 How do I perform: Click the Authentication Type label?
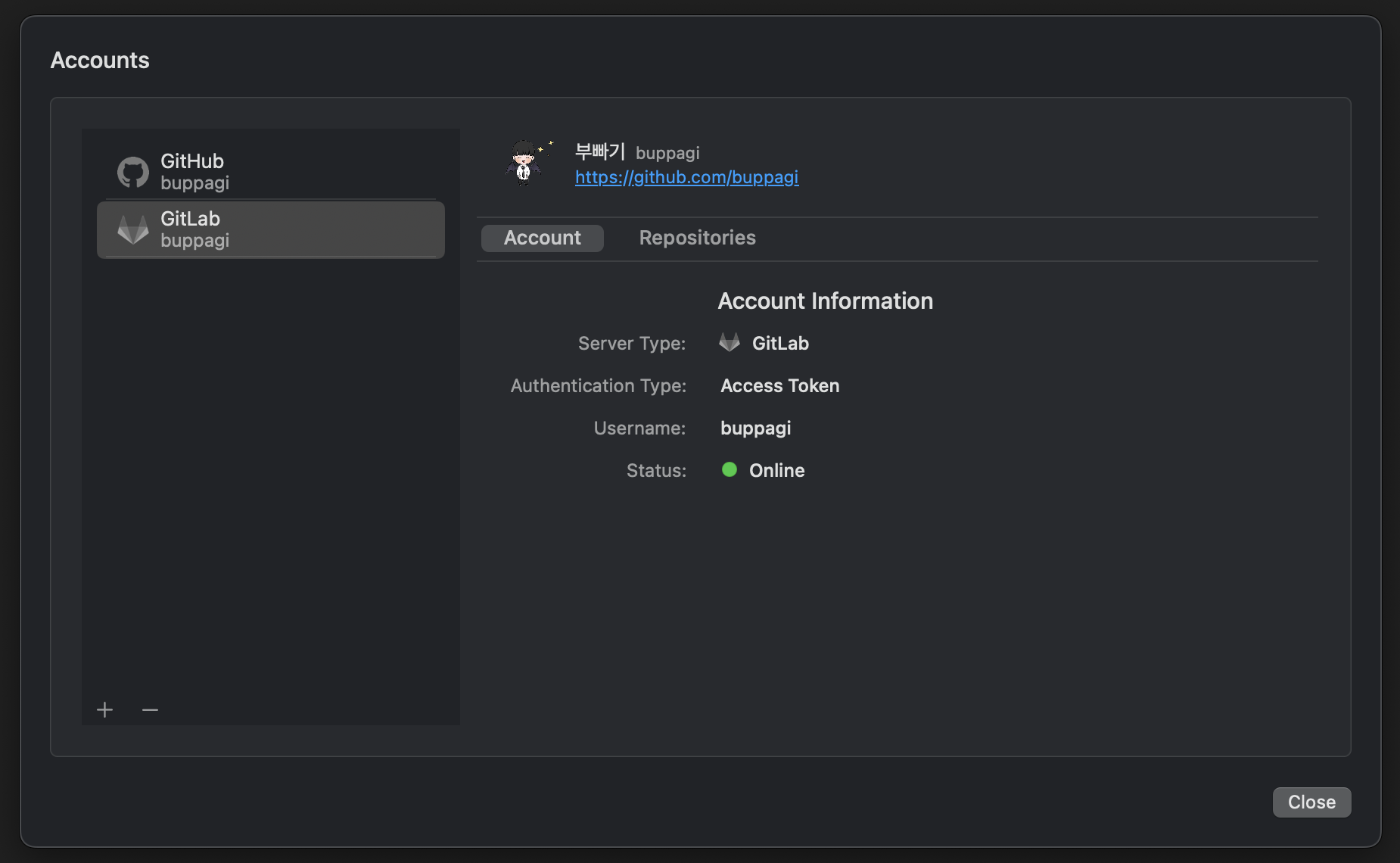click(x=599, y=385)
